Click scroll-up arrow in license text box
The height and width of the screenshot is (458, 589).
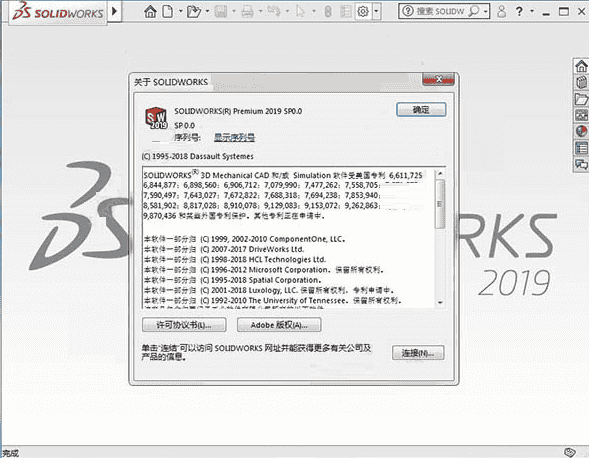point(440,174)
